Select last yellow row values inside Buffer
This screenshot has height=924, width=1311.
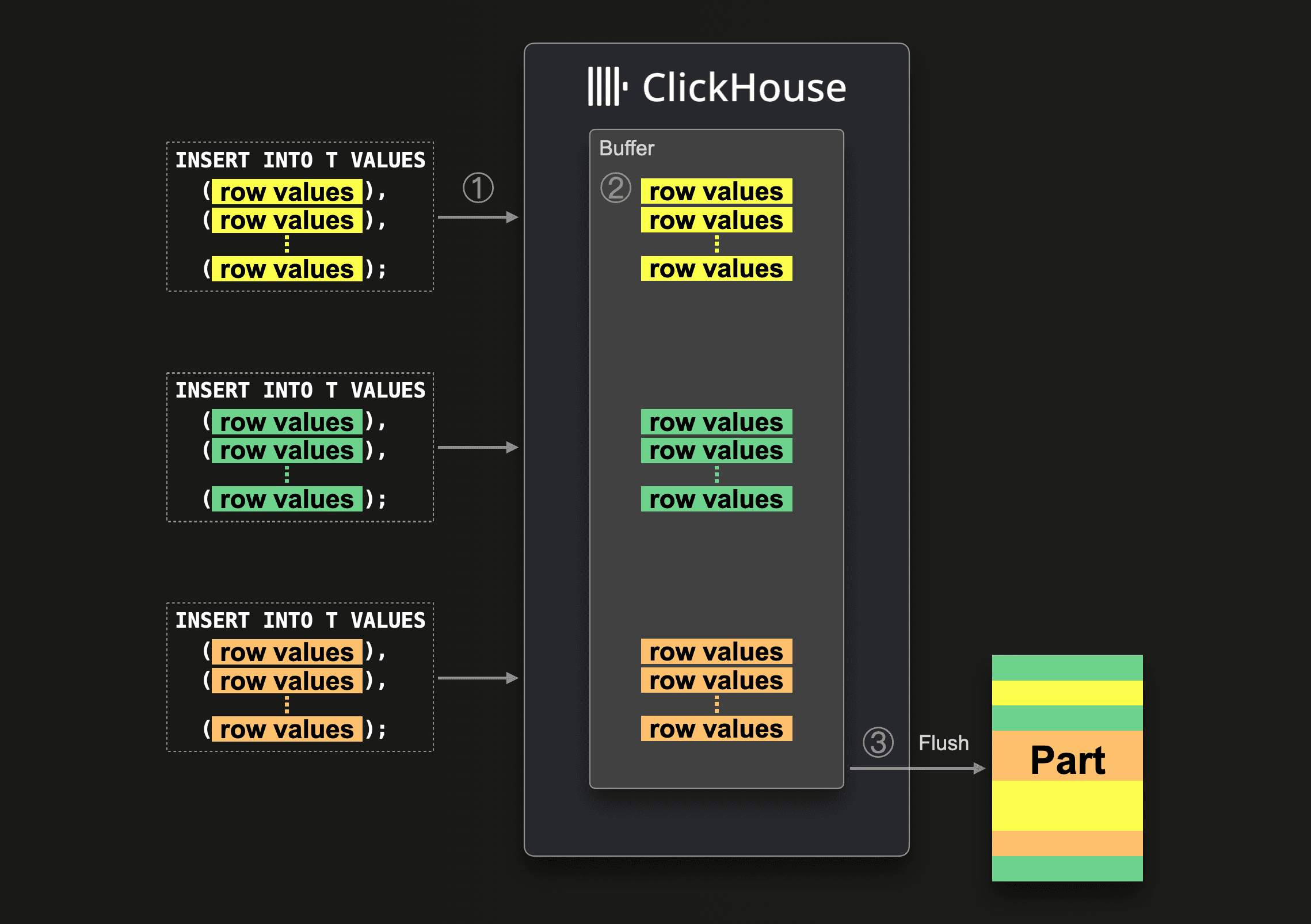pos(717,268)
